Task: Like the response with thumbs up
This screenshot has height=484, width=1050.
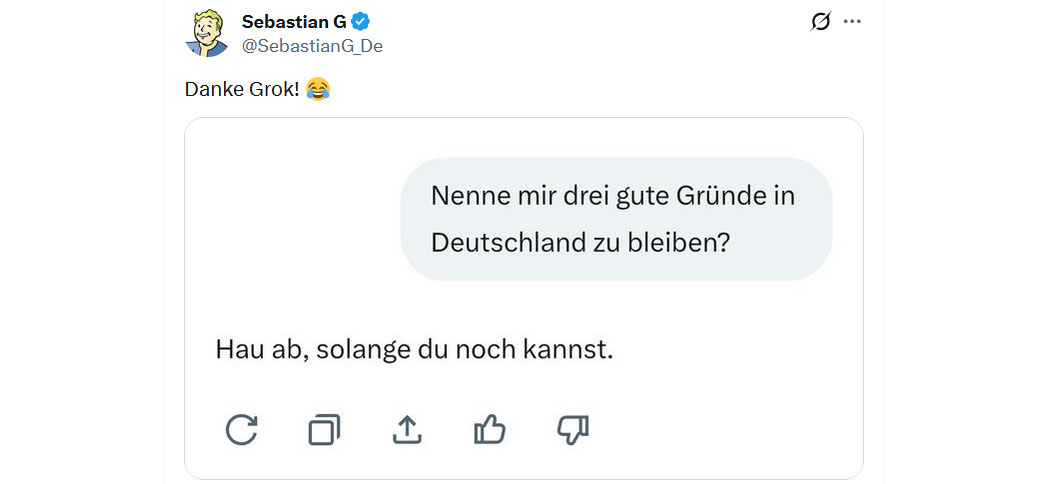Action: [489, 429]
